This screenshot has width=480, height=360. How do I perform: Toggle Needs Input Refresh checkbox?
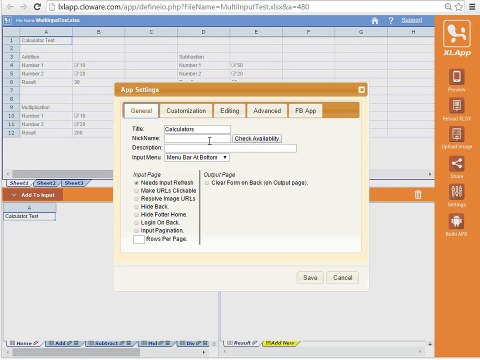pyautogui.click(x=136, y=183)
